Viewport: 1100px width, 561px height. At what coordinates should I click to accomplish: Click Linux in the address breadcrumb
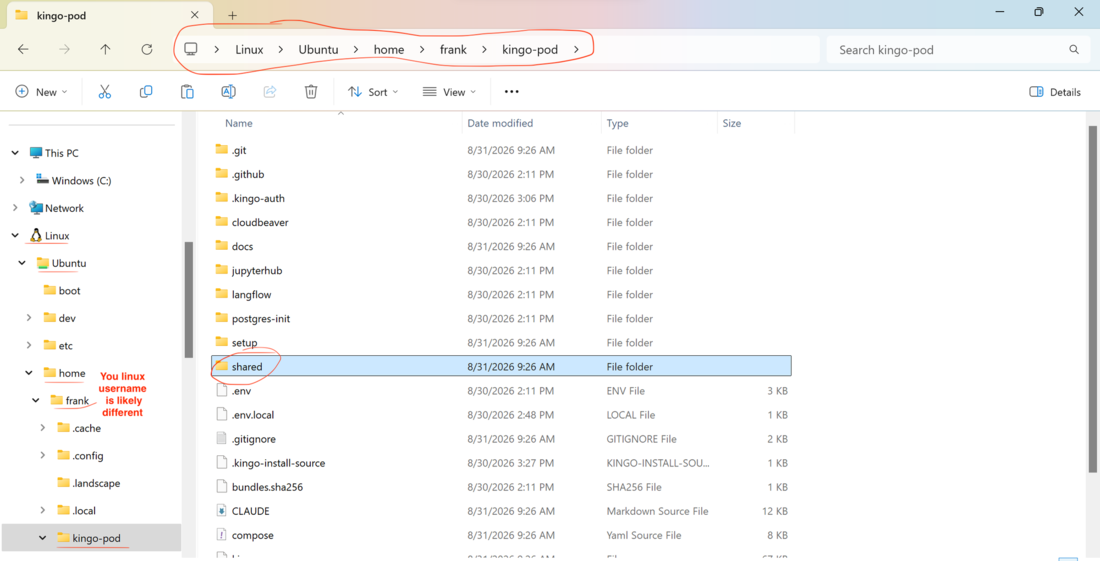(249, 50)
